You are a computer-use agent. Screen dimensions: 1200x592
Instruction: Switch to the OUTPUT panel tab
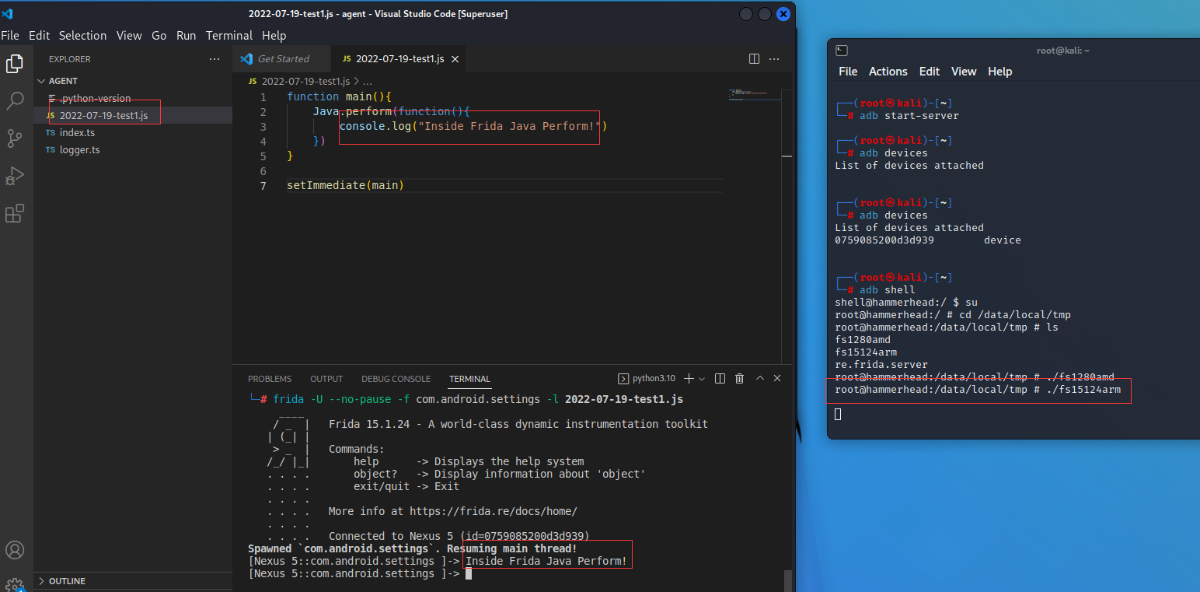[326, 379]
